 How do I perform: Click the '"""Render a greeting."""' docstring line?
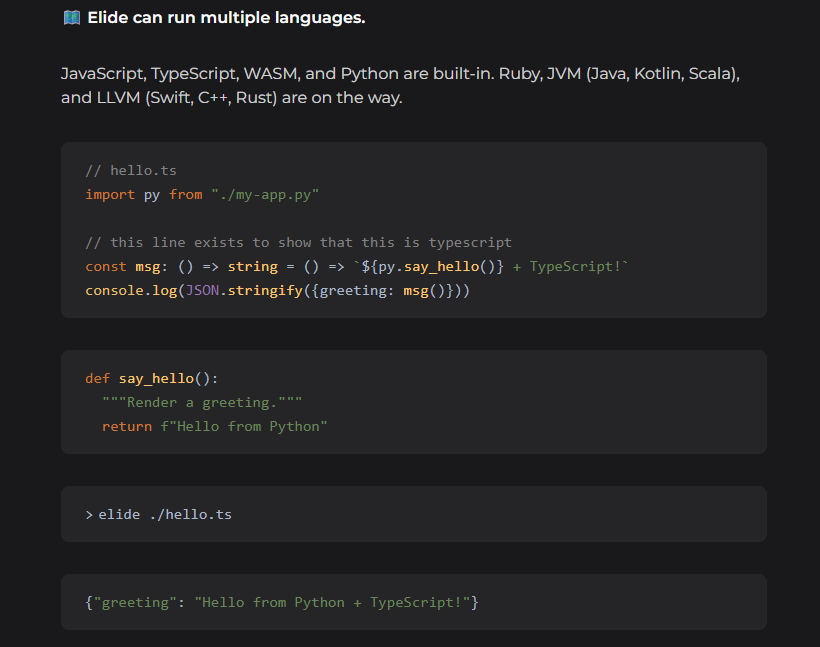202,402
